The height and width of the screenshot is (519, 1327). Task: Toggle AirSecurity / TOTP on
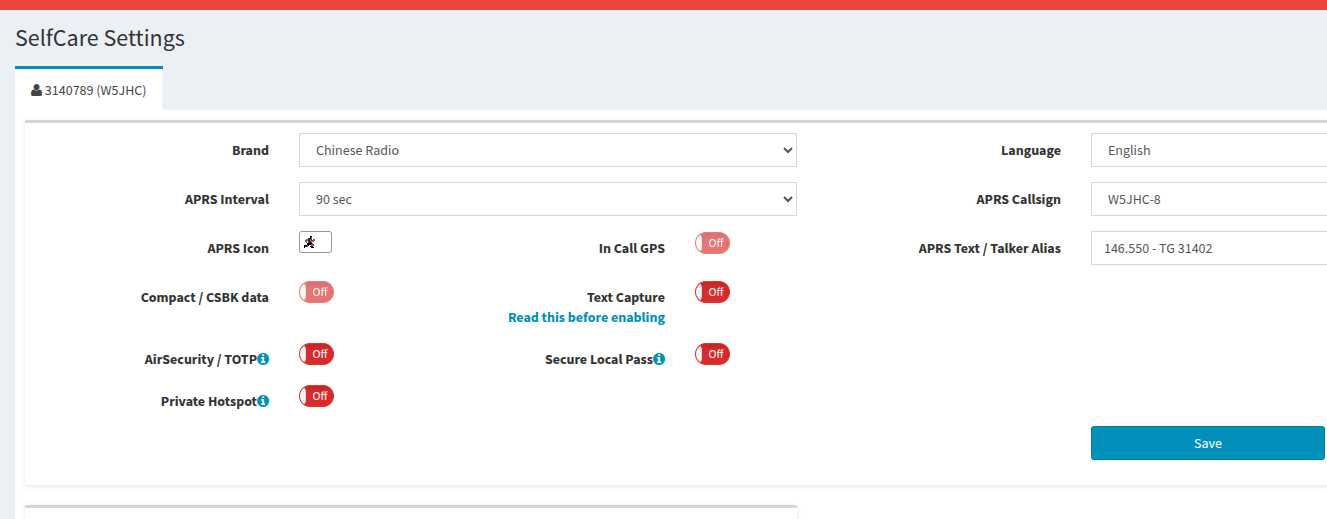click(x=316, y=354)
